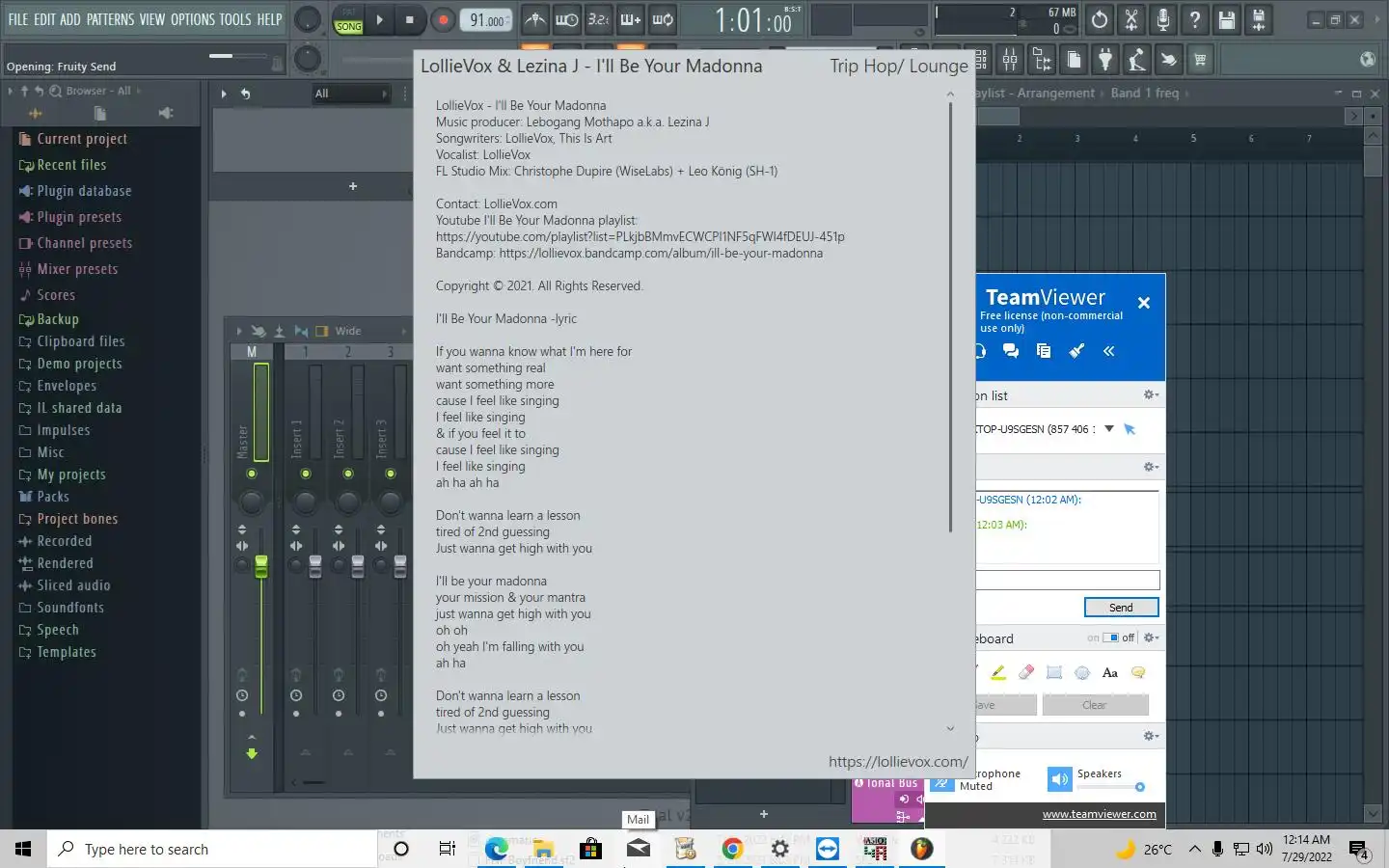This screenshot has width=1389, height=868.
Task: Open the browser/tree view toolbar icon
Action: tap(1042, 60)
